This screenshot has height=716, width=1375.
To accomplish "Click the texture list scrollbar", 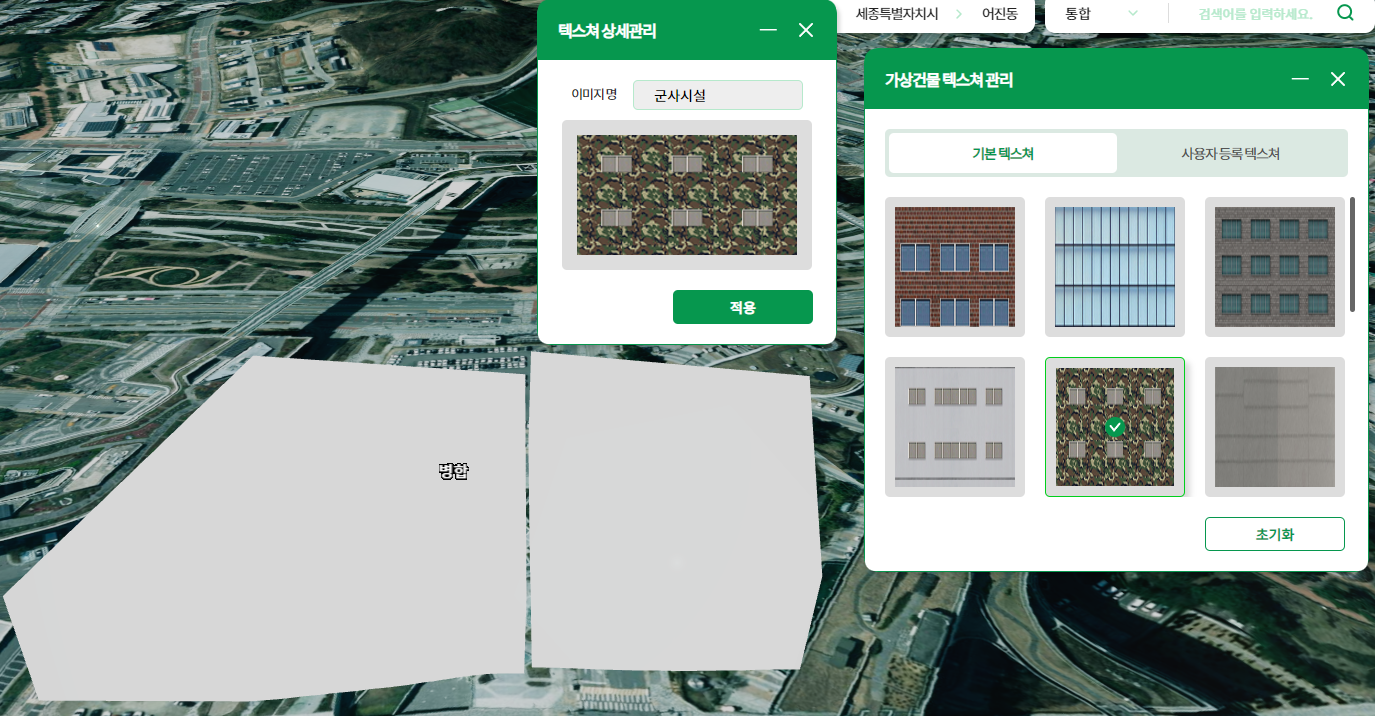I will (x=1353, y=254).
